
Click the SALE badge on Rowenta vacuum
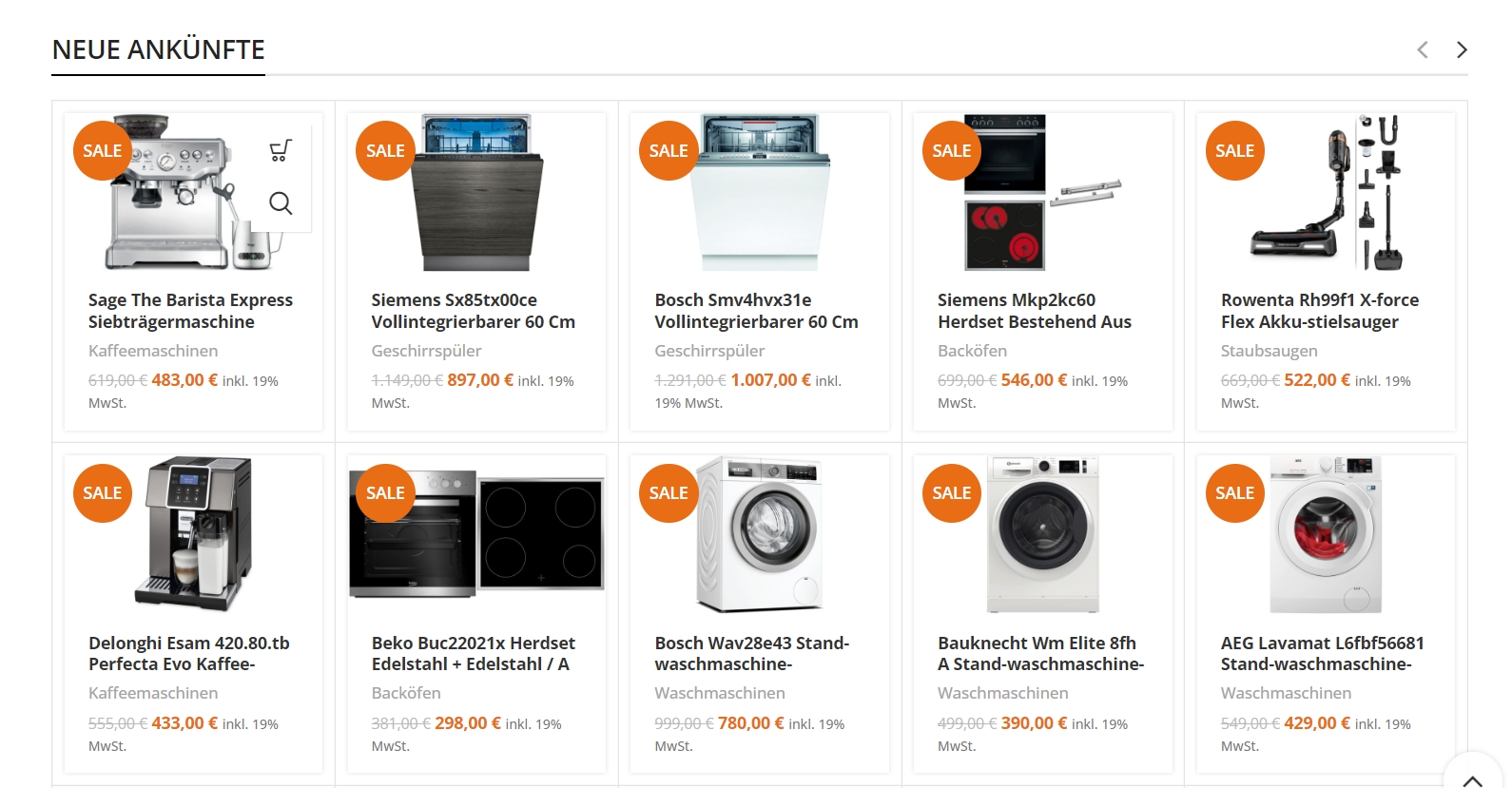(x=1234, y=150)
